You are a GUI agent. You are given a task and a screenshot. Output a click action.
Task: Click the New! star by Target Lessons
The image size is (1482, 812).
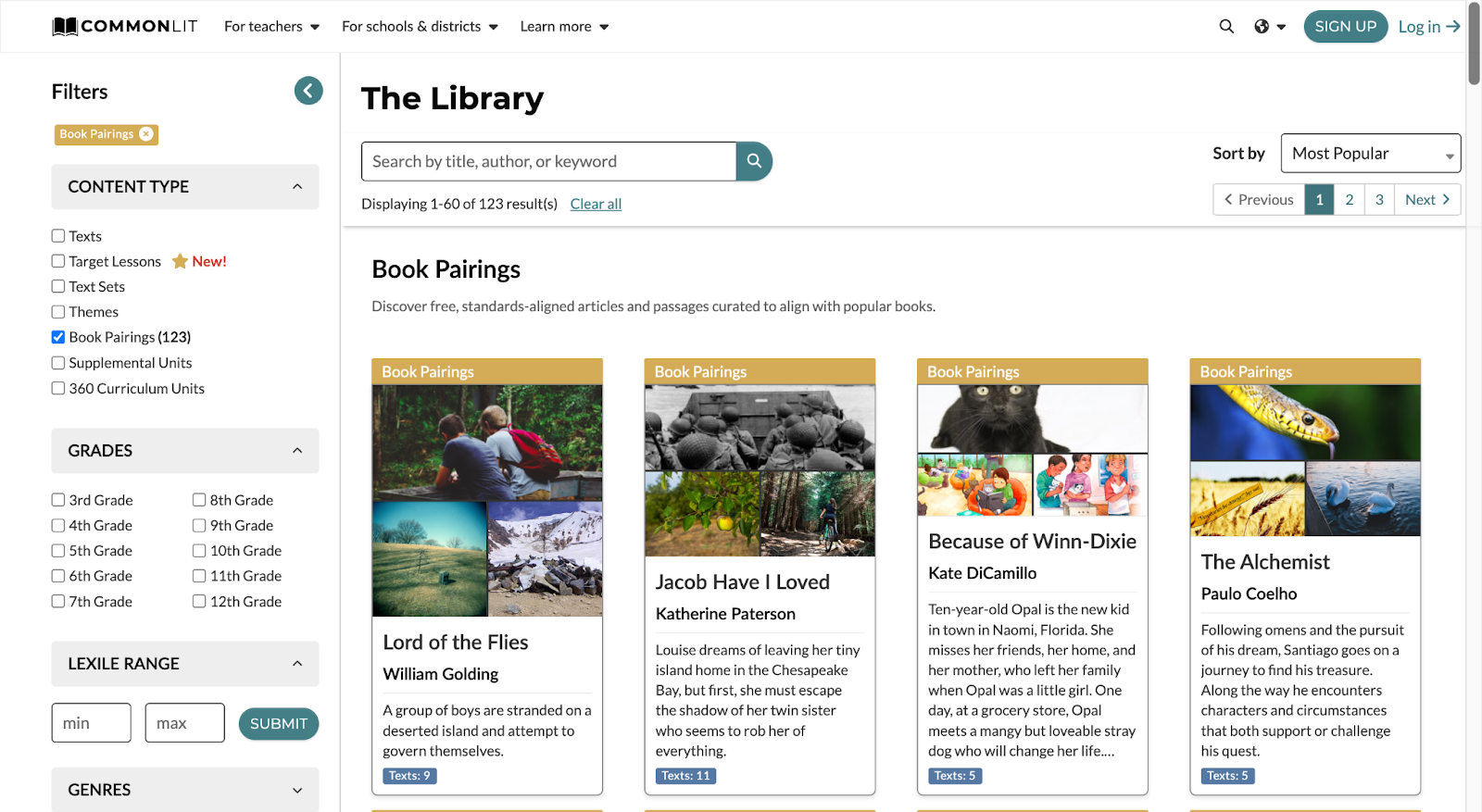click(180, 261)
